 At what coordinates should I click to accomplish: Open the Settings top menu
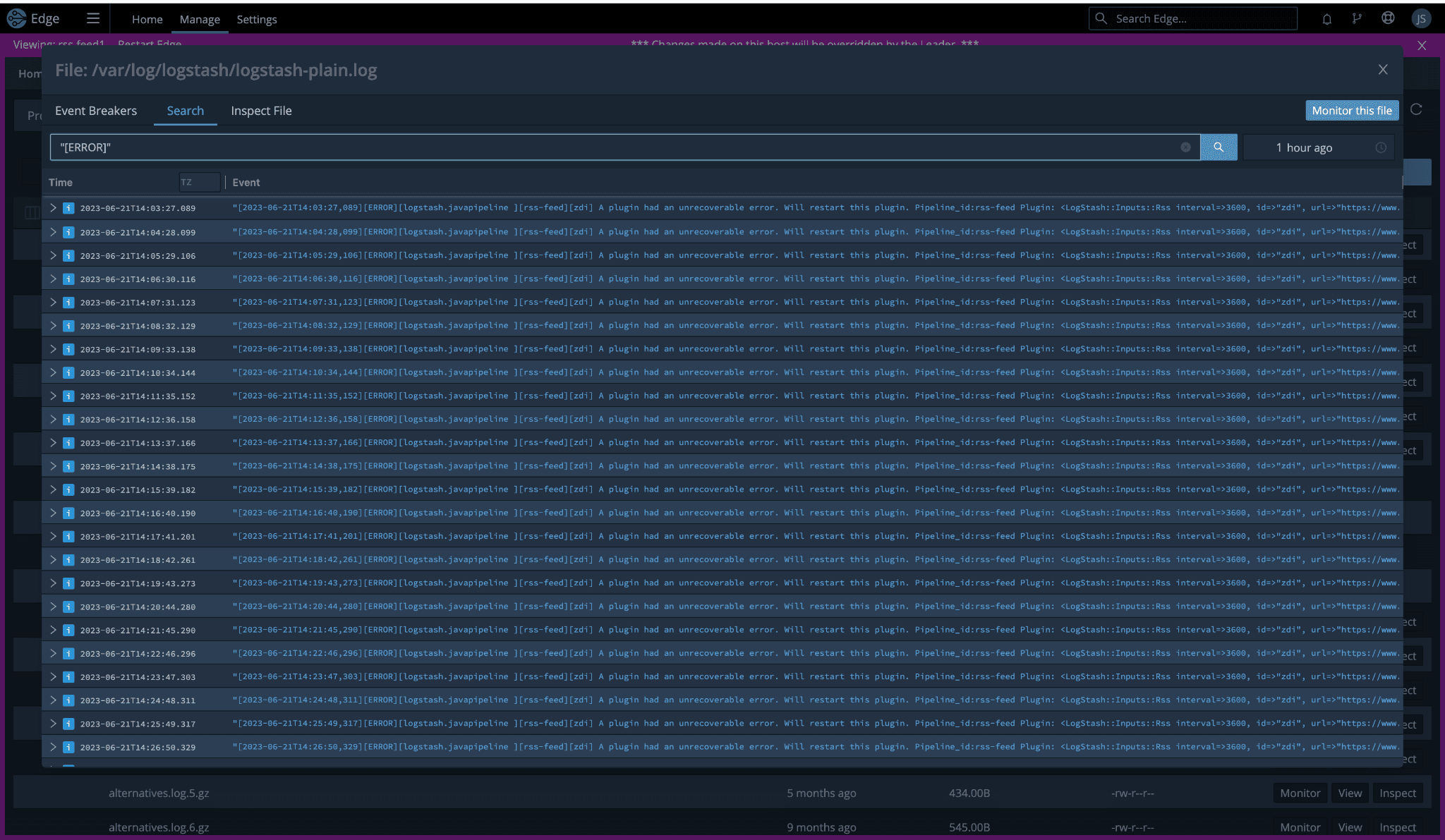(256, 20)
